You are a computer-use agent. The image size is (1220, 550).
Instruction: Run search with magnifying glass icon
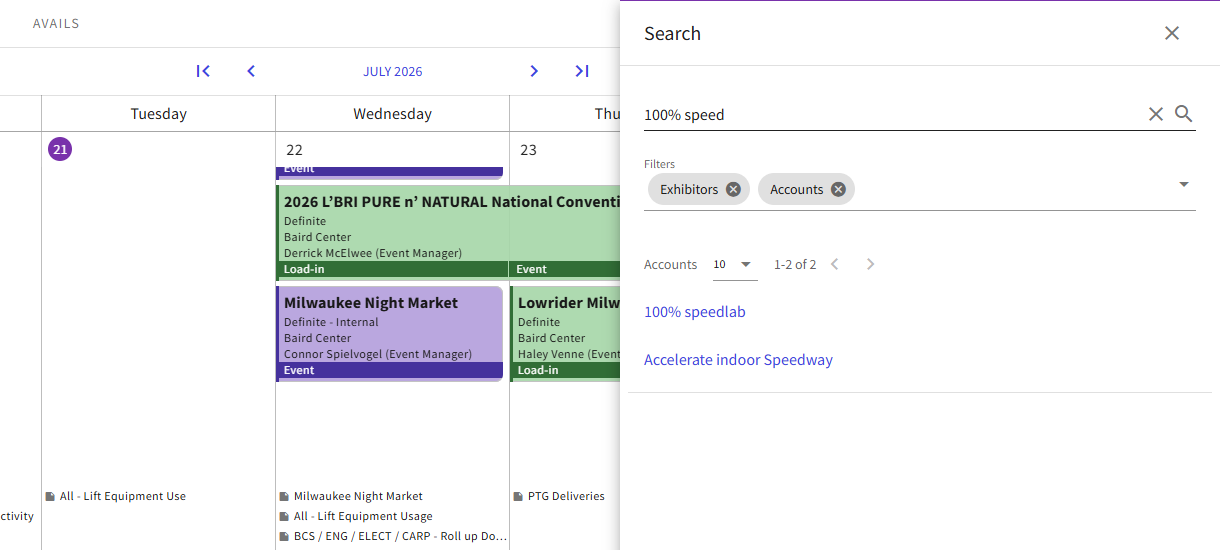point(1184,114)
